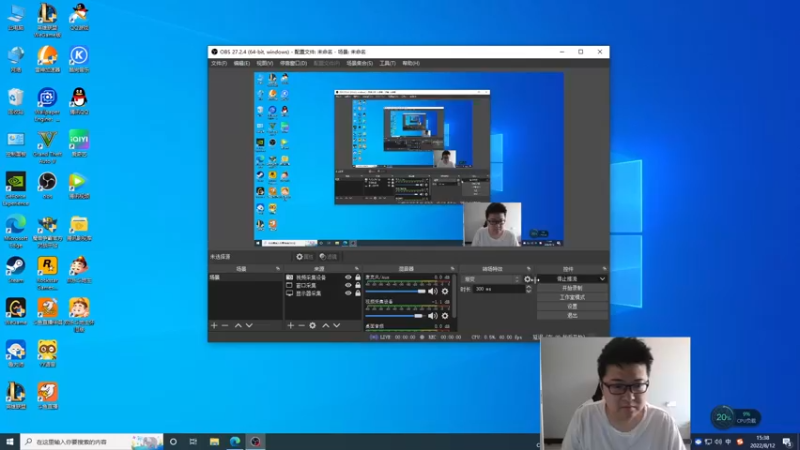Open WeGame desktop shortcut
Viewport: 800px width, 450px height.
click(16, 312)
